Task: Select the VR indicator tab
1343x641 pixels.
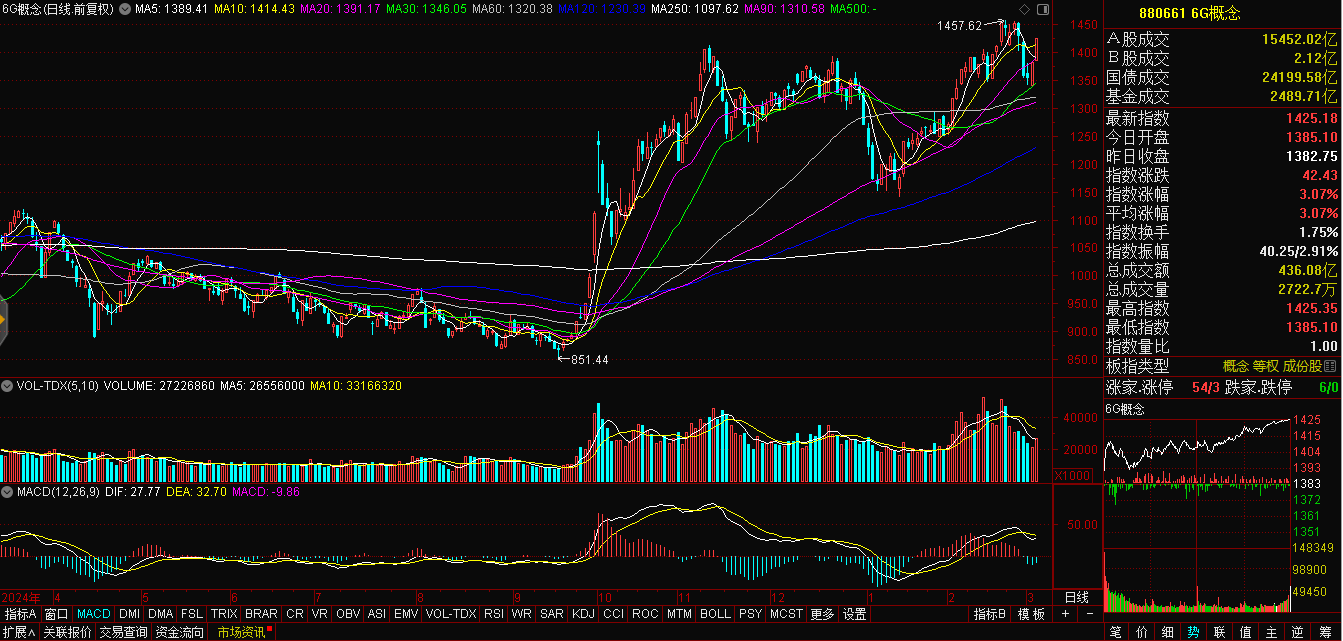Action: tap(319, 614)
